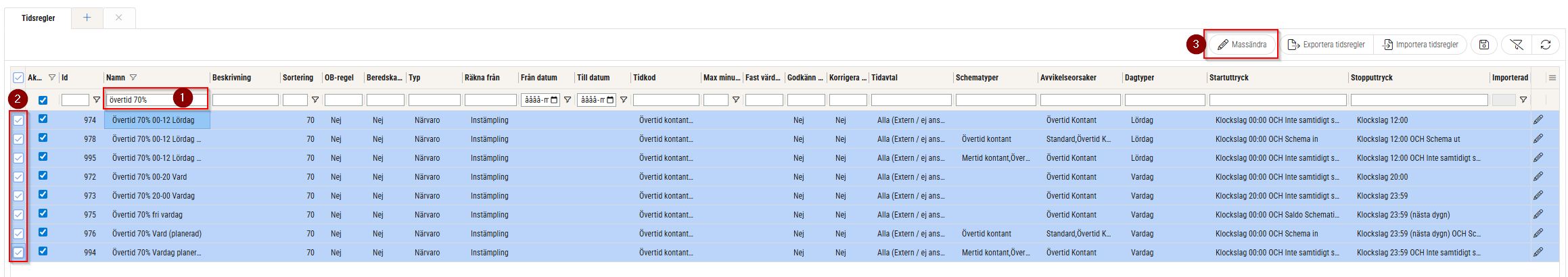Click the funnel icon beside Namn header
This screenshot has width=1568, height=277.
pos(133,78)
